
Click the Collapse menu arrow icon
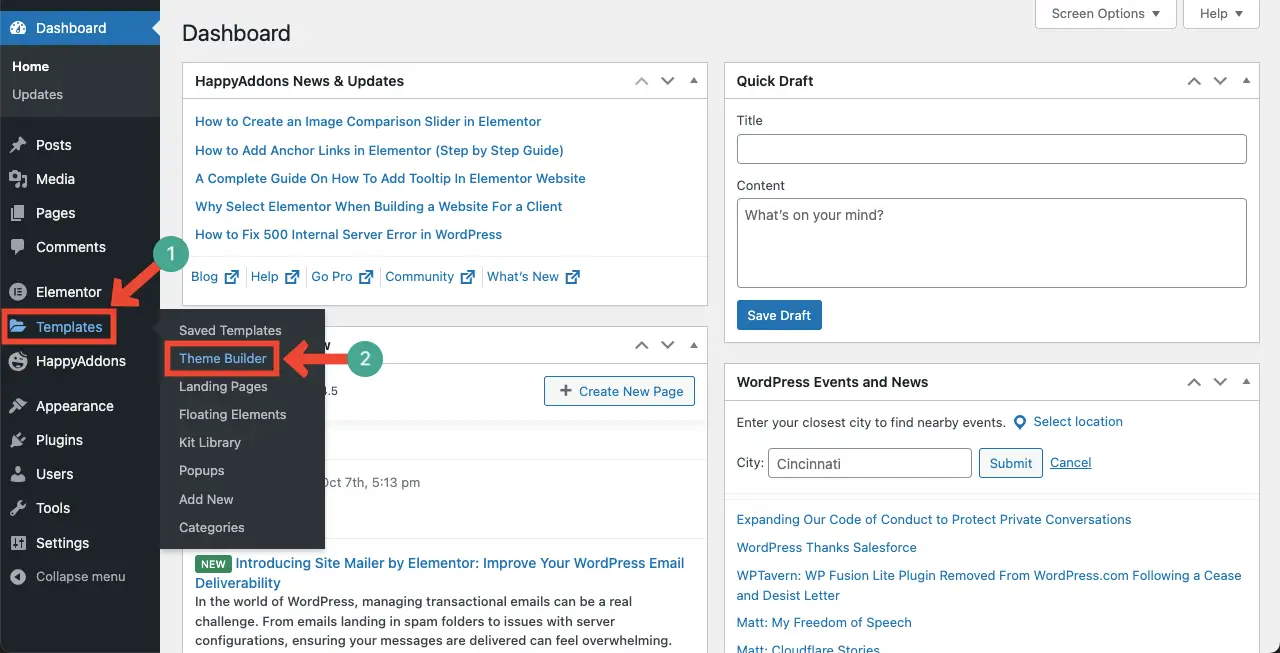[x=18, y=577]
